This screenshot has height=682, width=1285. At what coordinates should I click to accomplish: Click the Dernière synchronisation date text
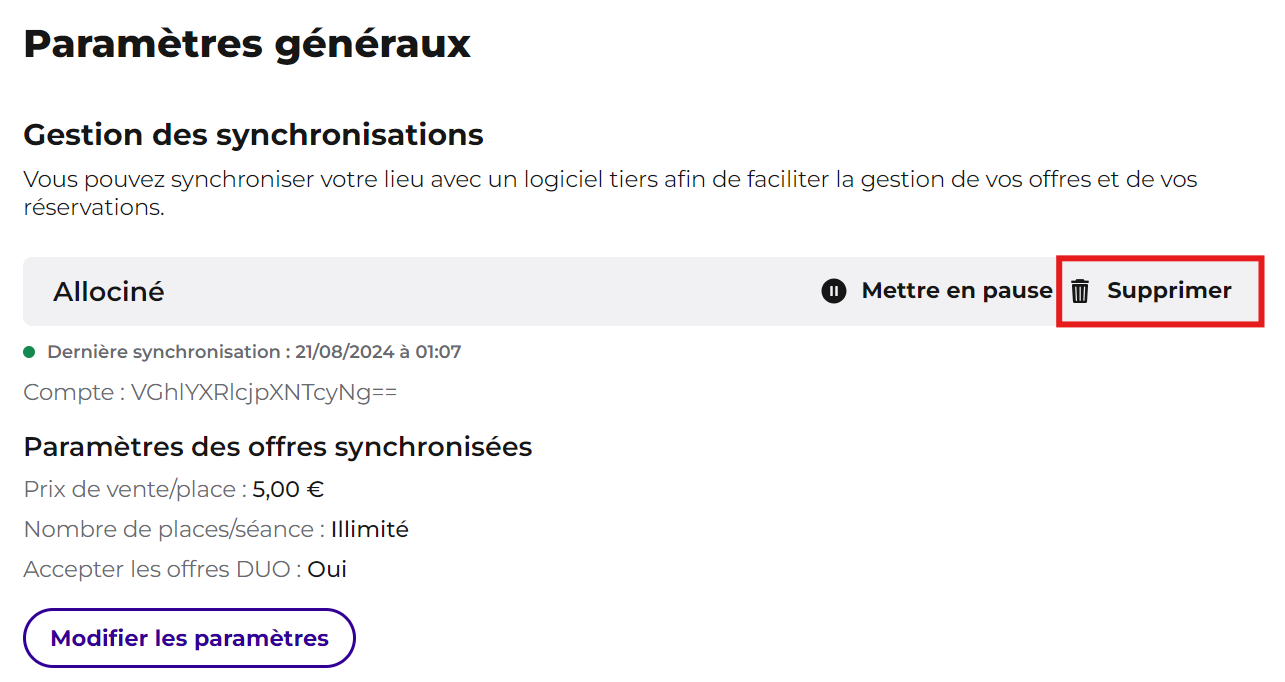254,352
